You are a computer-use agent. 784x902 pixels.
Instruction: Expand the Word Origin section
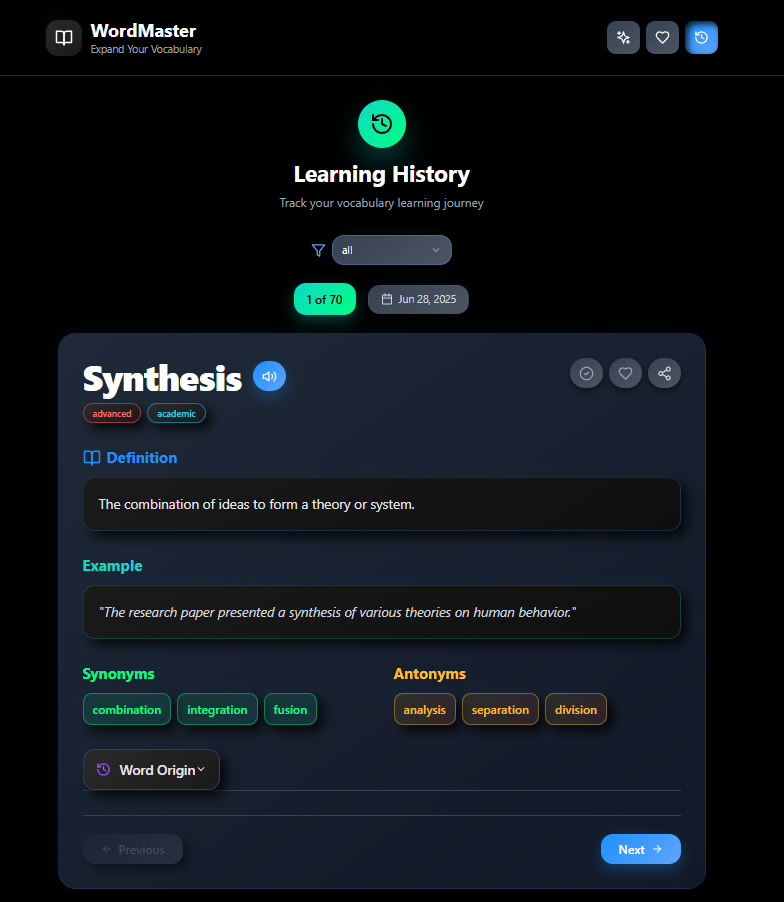[151, 770]
